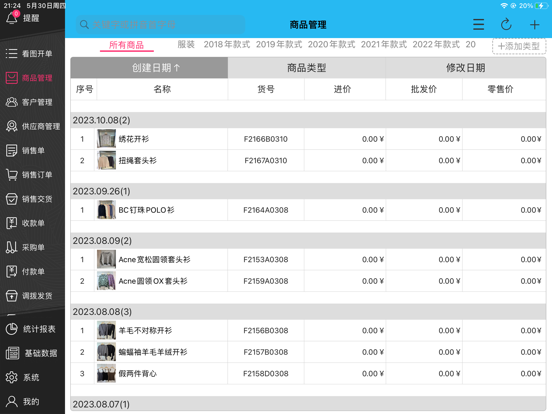Viewport: 552px width, 414px height.
Task: Open 调拨发货 in the sidebar
Action: (29, 296)
